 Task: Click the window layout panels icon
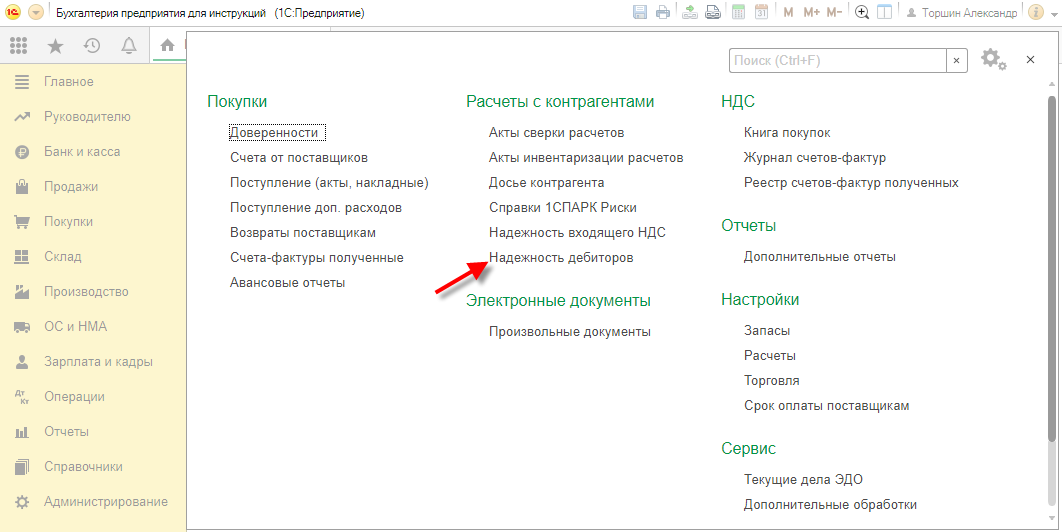click(x=884, y=12)
